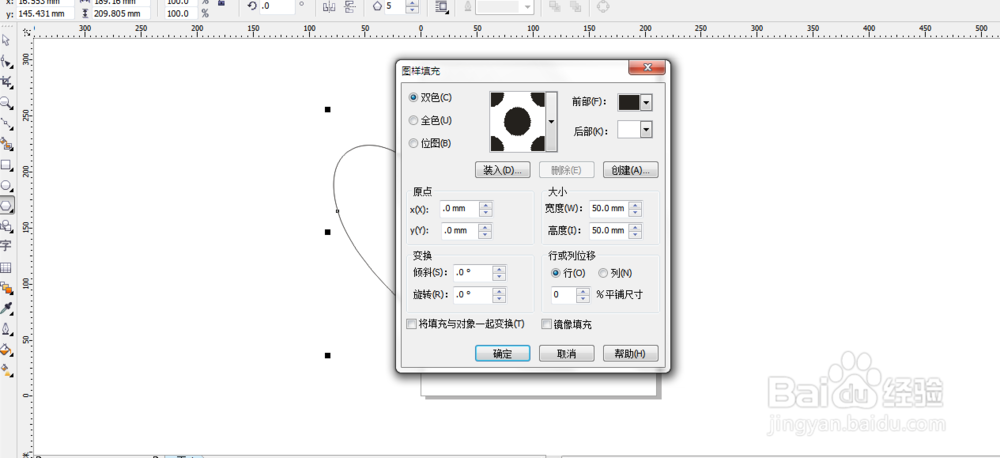The height and width of the screenshot is (458, 1000).
Task: Select the Basic Shapes tool
Action: (x=6, y=226)
